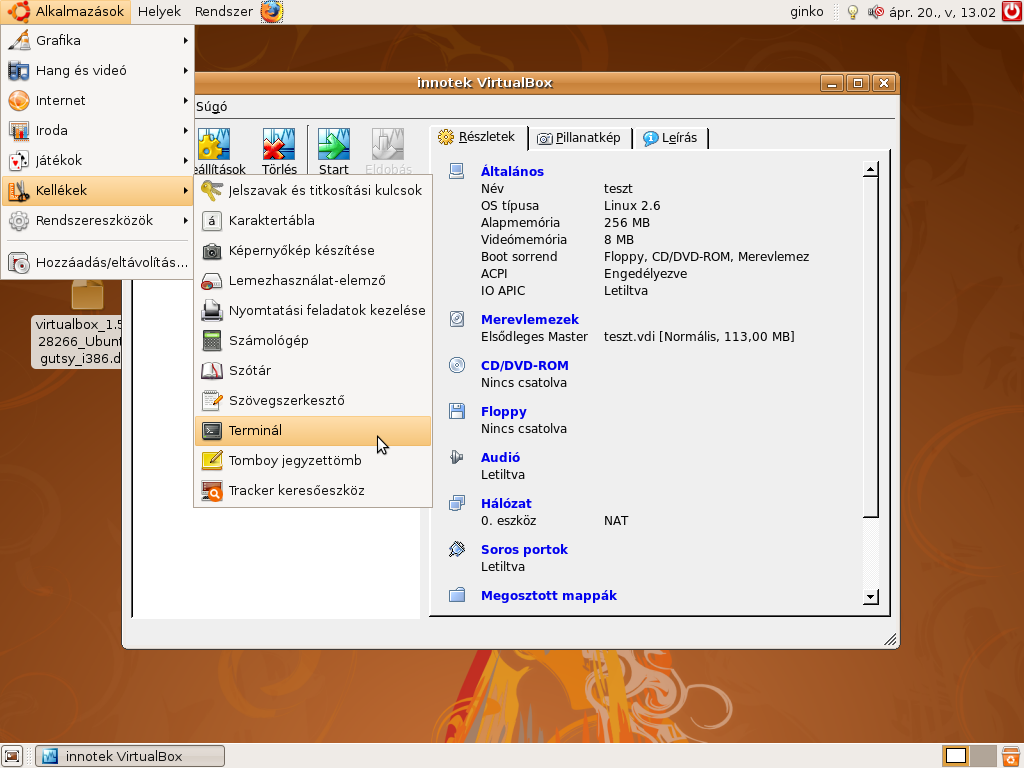Click the Terminál monitor icon
The width and height of the screenshot is (1024, 768).
click(212, 431)
